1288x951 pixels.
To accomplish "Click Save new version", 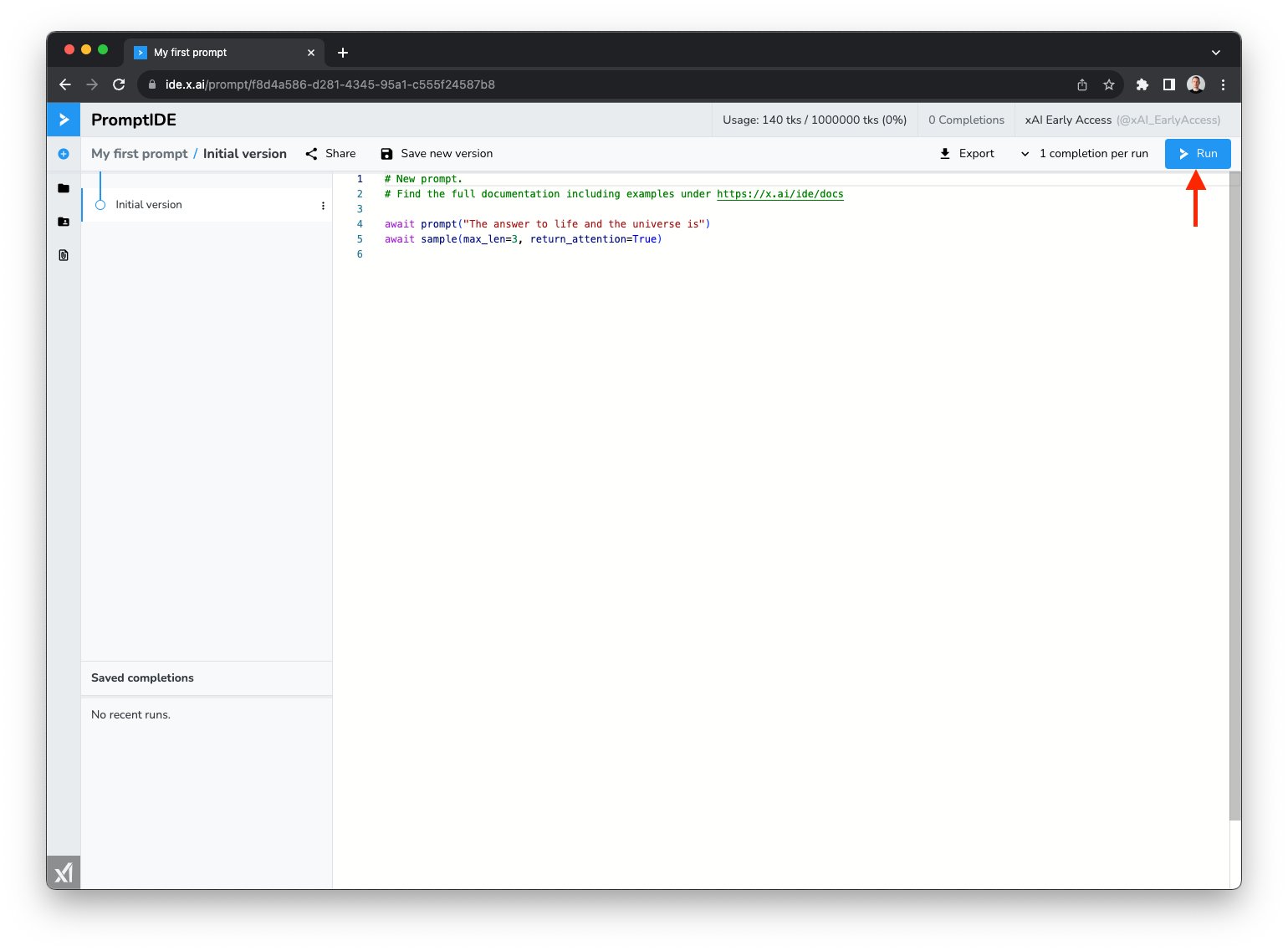I will 437,154.
